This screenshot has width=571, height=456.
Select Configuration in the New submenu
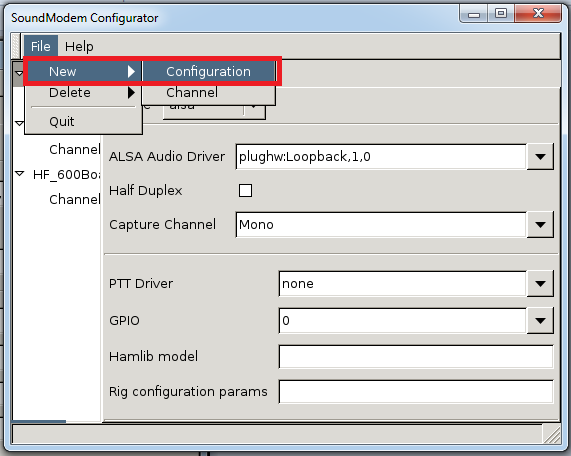[x=208, y=71]
